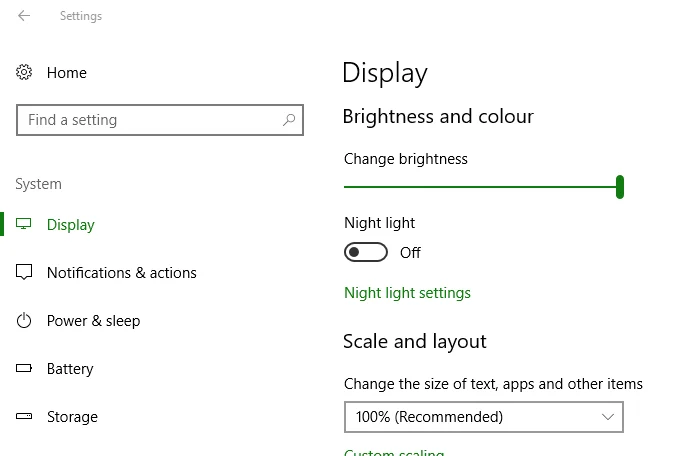Click the Battery icon
The image size is (680, 456).
pyautogui.click(x=25, y=369)
